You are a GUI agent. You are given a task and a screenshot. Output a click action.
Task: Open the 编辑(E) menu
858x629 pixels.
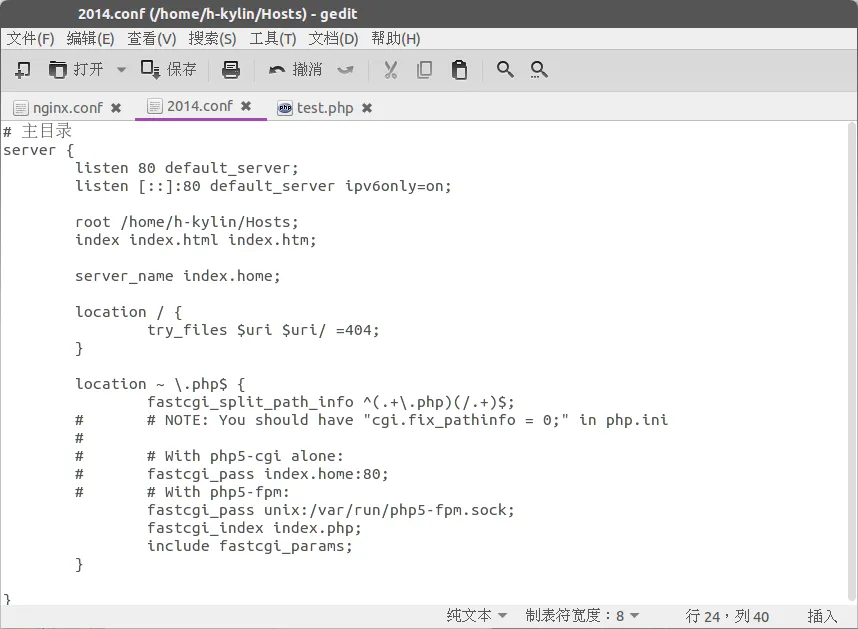tap(90, 39)
